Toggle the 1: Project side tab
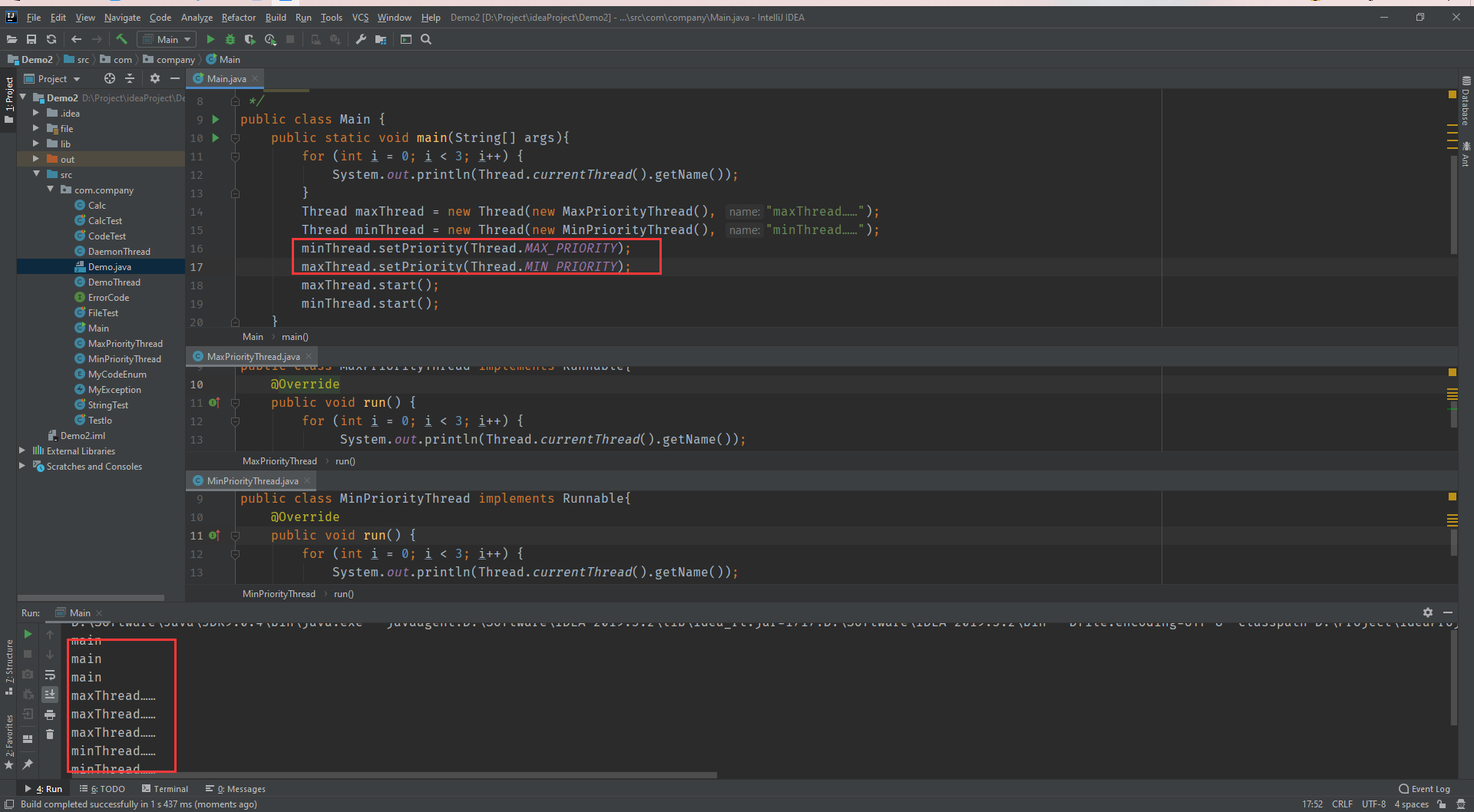Image resolution: width=1474 pixels, height=812 pixels. click(x=9, y=100)
